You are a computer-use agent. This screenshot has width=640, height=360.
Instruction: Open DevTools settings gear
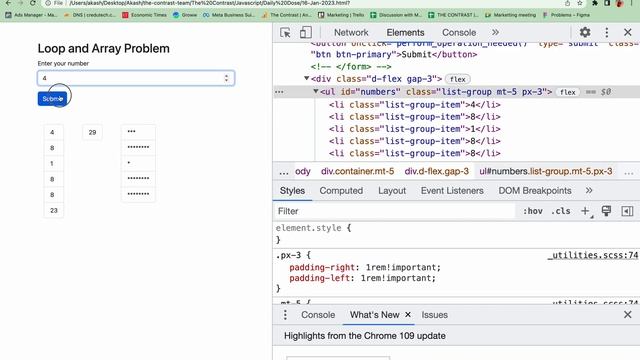[x=585, y=32]
